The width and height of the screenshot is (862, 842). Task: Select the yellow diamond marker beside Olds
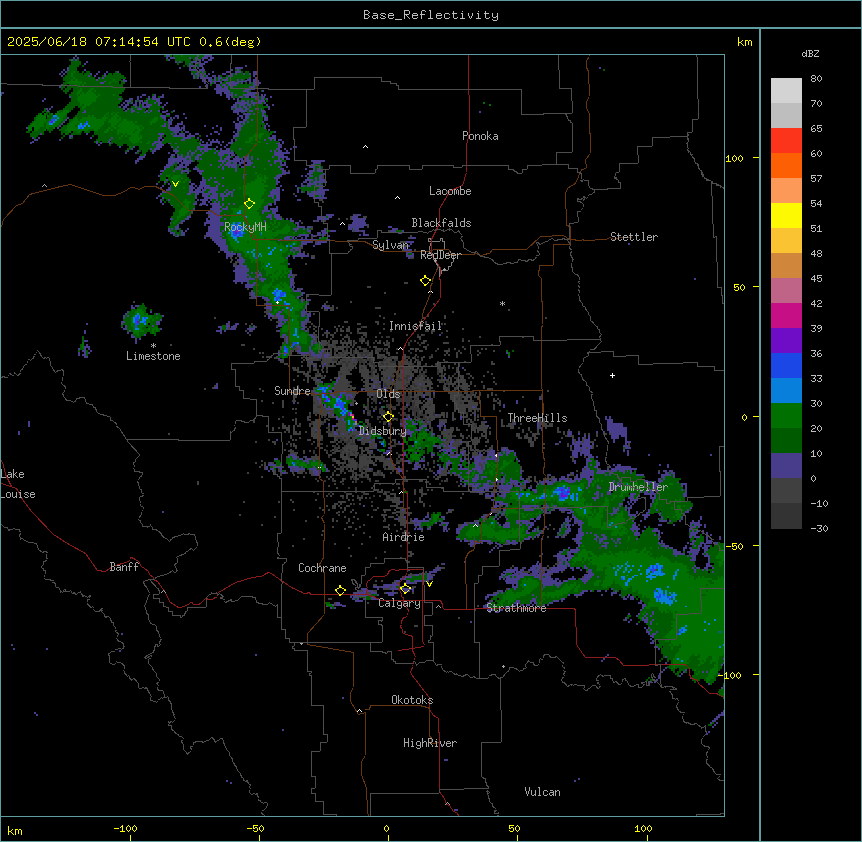tap(388, 417)
